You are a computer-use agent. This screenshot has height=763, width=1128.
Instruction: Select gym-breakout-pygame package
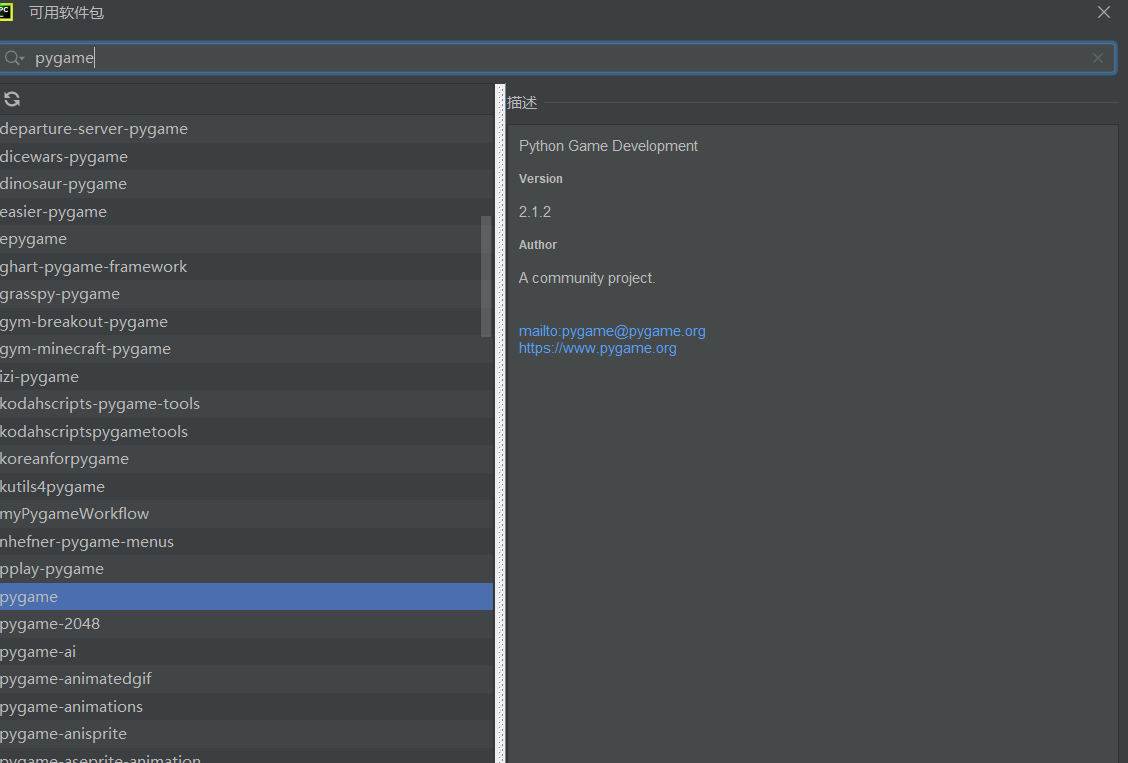[247, 321]
